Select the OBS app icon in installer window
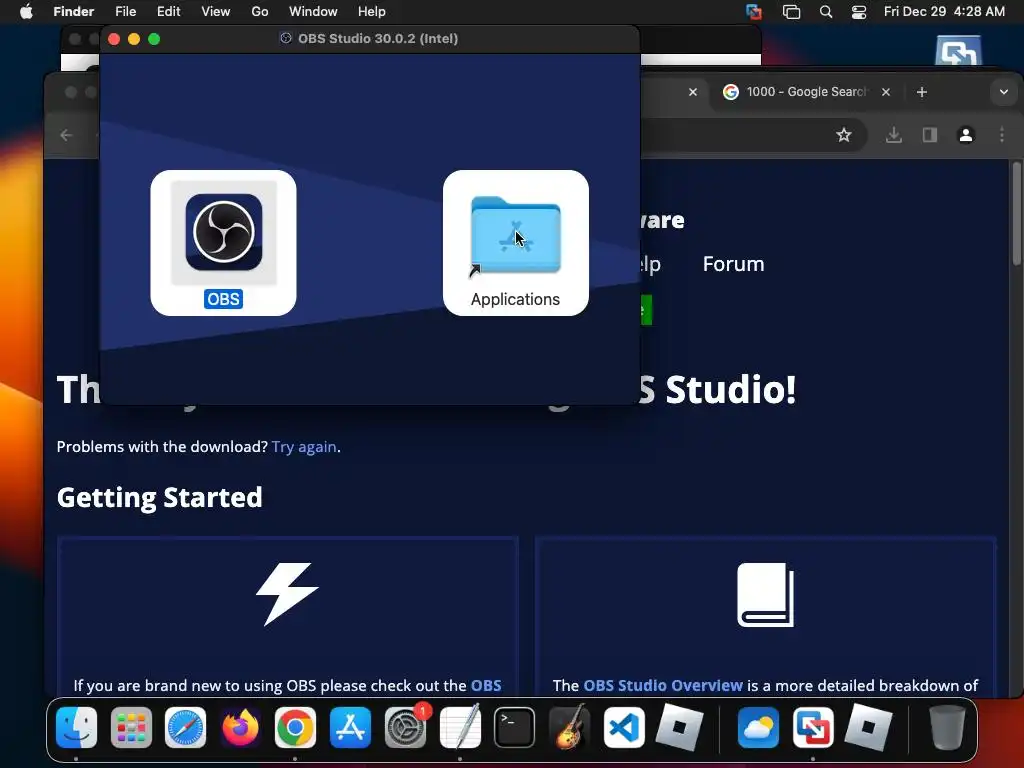 223,232
